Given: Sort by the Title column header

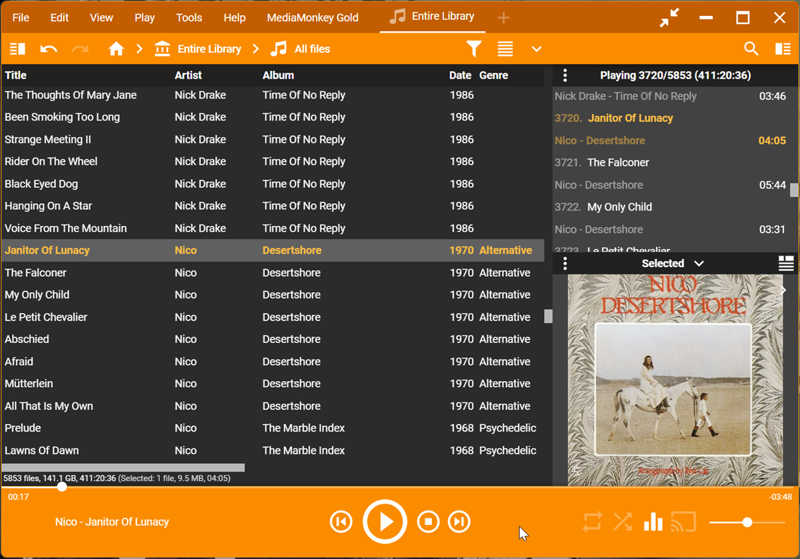Looking at the screenshot, I should [16, 75].
